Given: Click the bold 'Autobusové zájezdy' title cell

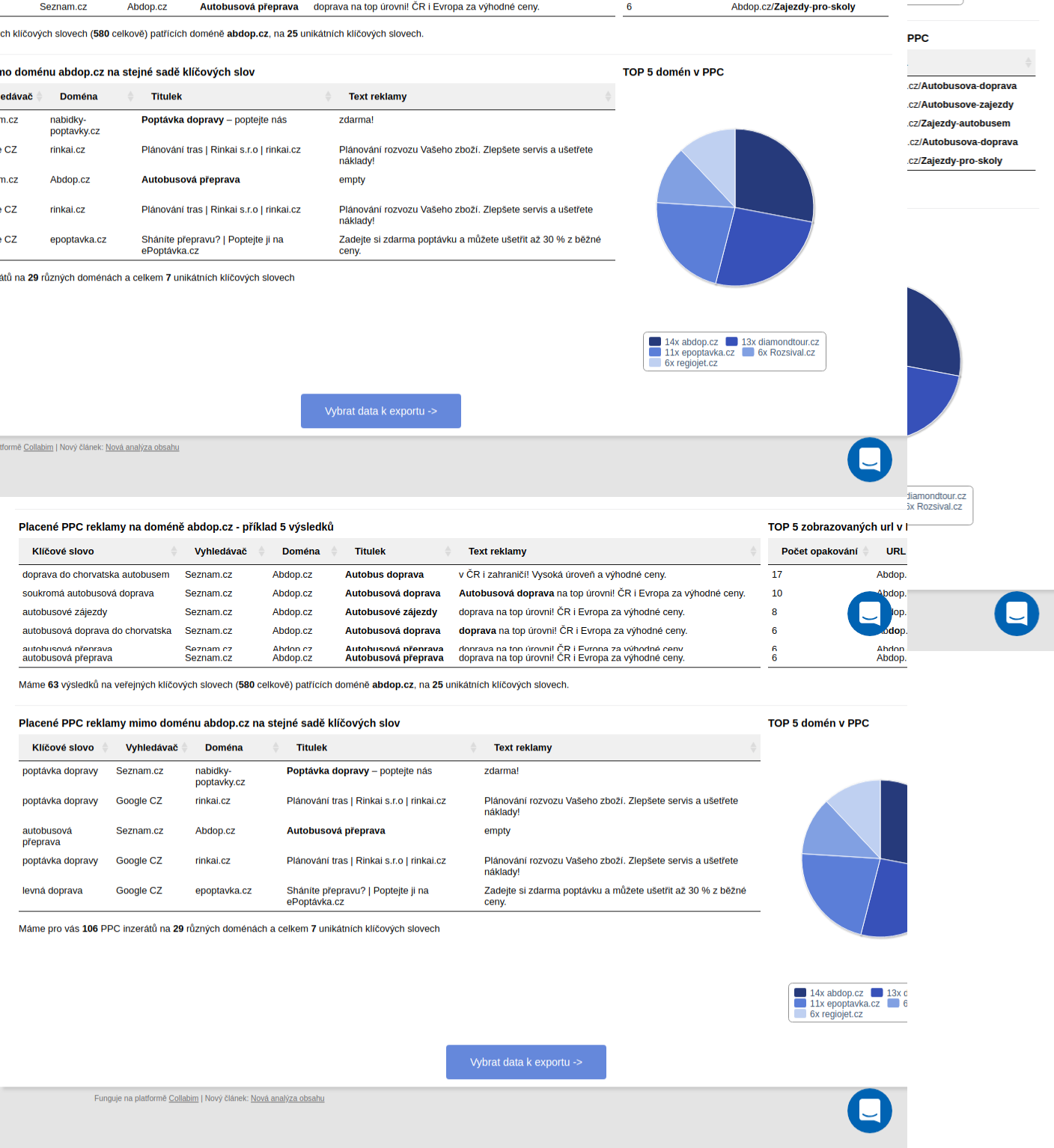Looking at the screenshot, I should (x=391, y=612).
